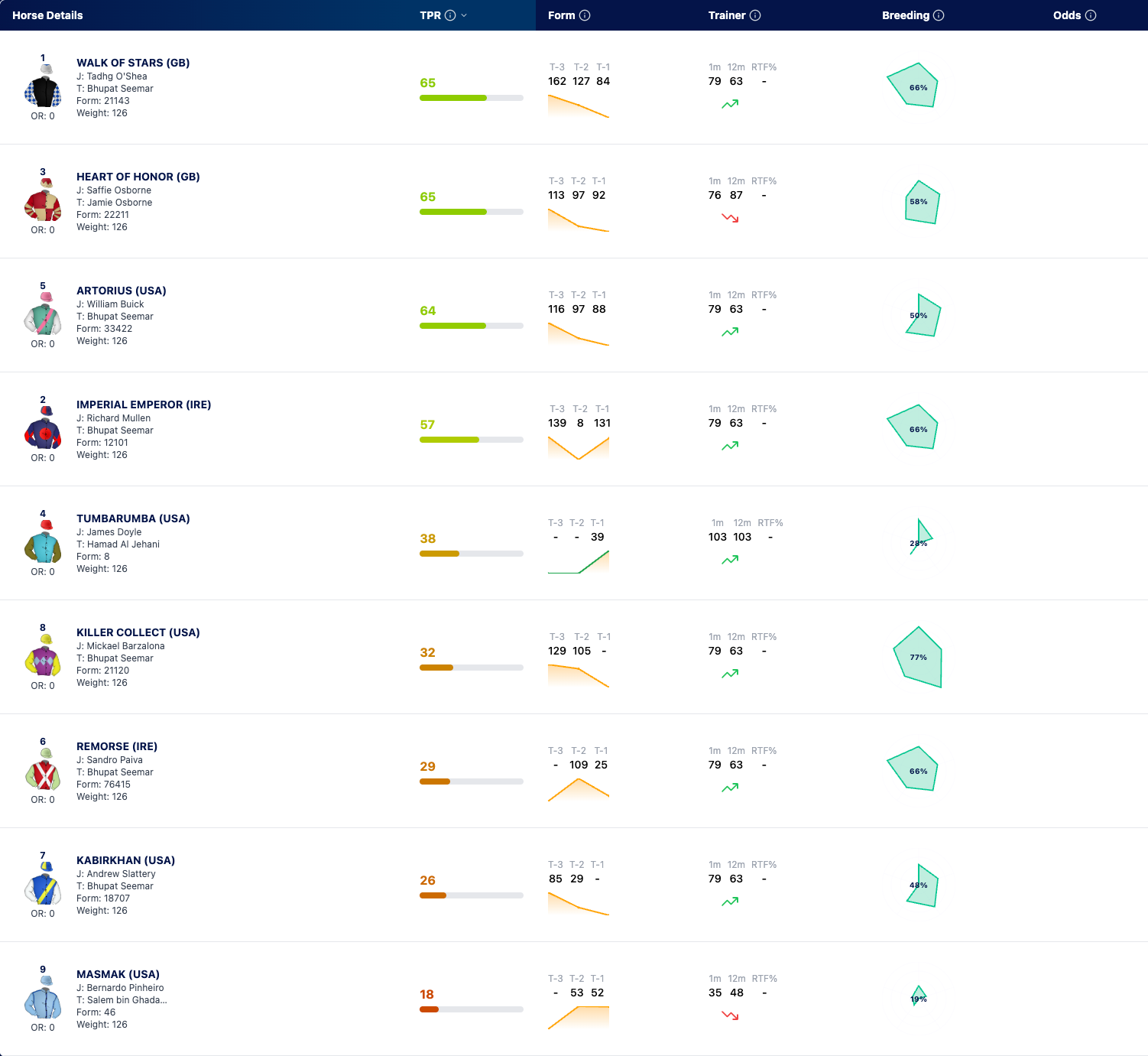Expand the TPR sort dropdown chevron
The width and height of the screenshot is (1148, 1056).
coord(464,15)
